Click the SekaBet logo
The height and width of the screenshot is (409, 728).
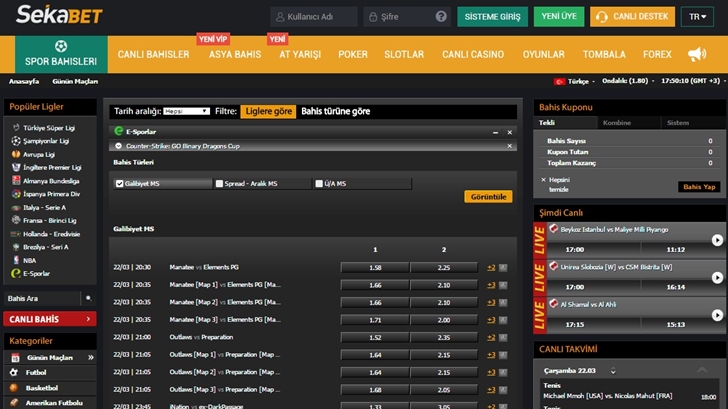click(59, 15)
